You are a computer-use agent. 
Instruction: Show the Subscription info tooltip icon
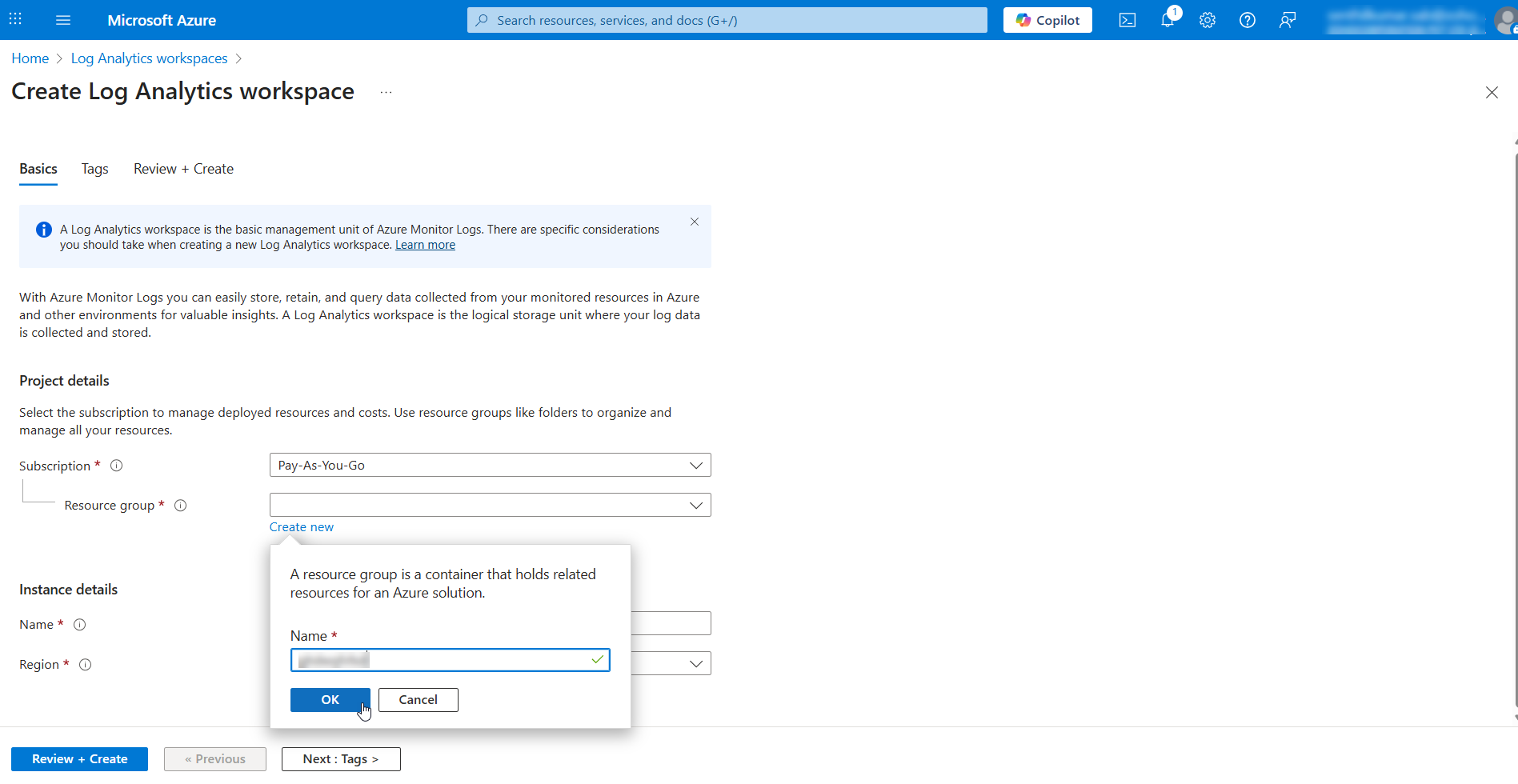tap(116, 465)
